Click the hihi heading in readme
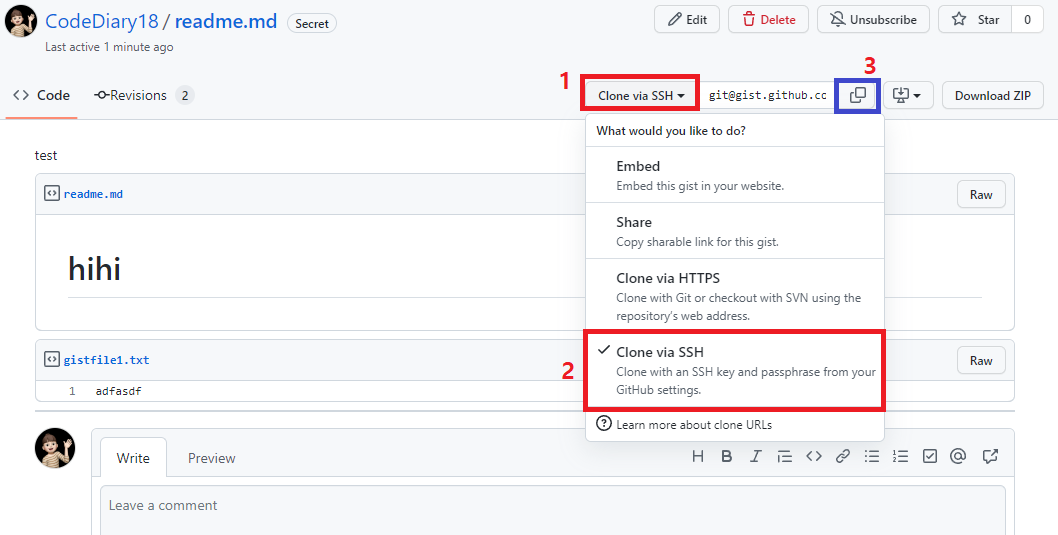The width and height of the screenshot is (1058, 535). 94,269
